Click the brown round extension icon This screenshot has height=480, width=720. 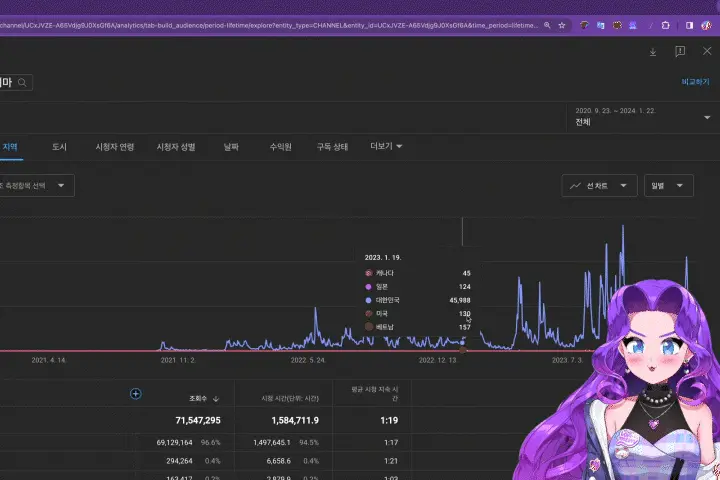617,26
